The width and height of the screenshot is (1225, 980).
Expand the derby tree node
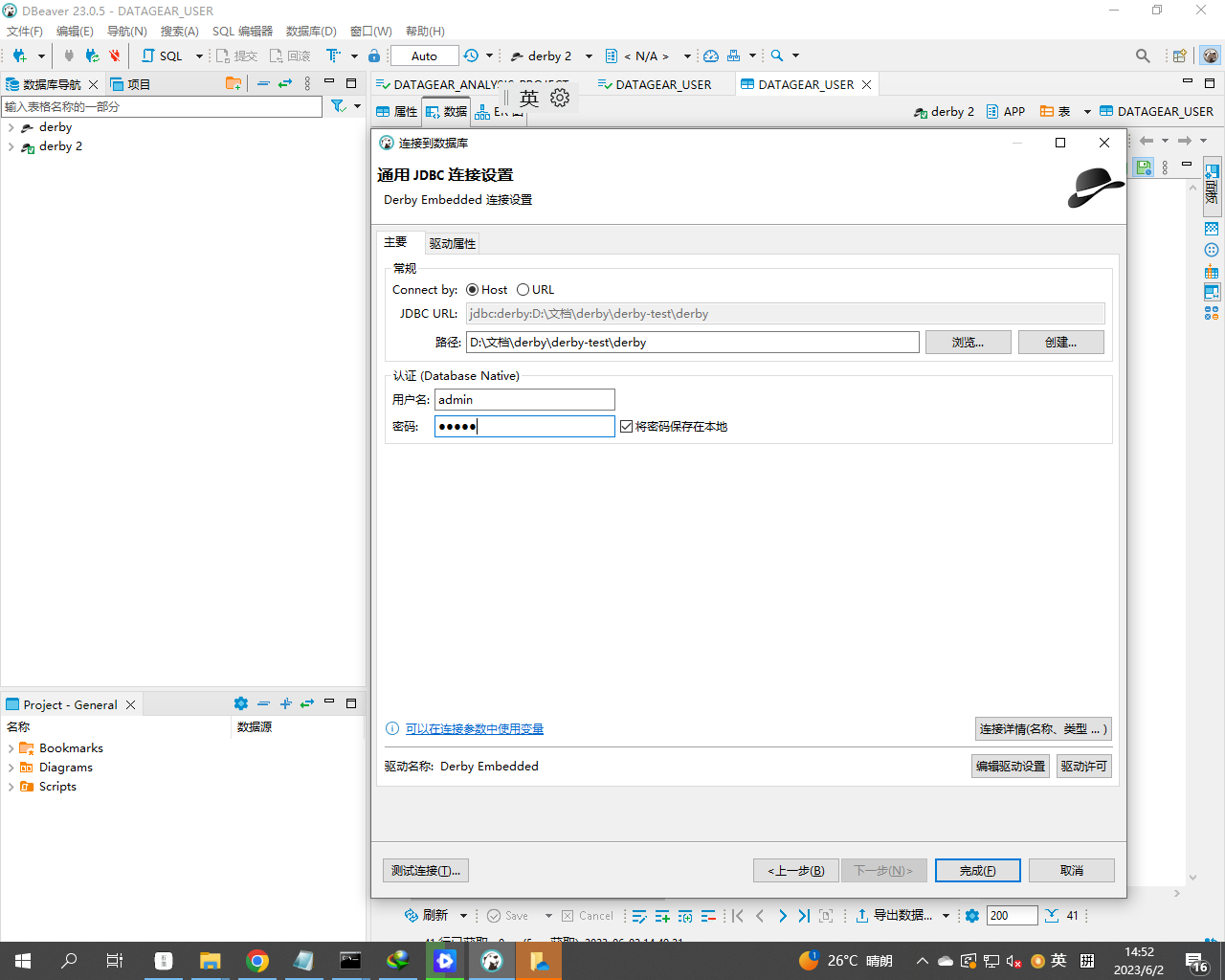click(x=11, y=127)
